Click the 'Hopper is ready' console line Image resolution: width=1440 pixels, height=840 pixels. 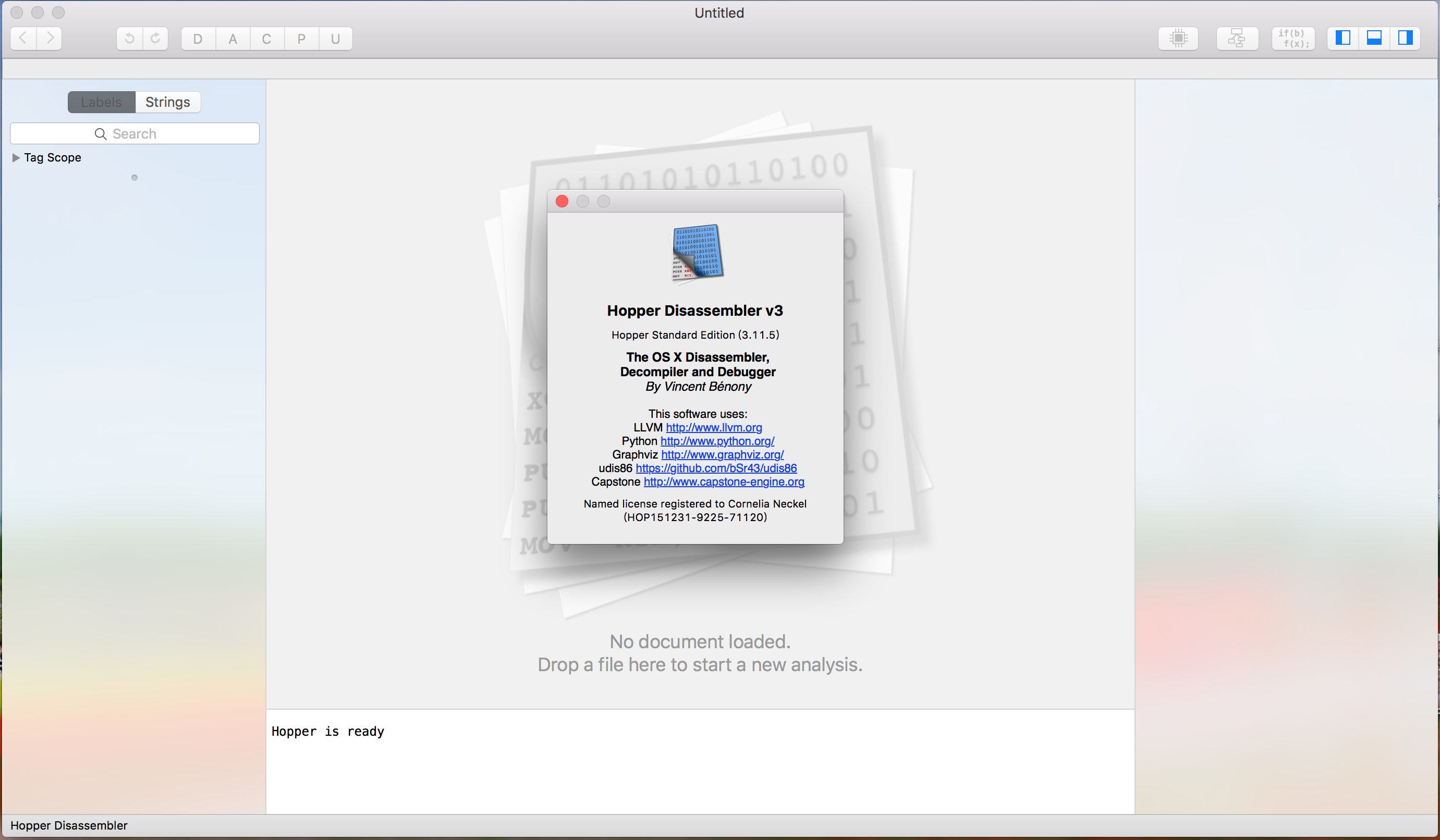[x=327, y=732]
